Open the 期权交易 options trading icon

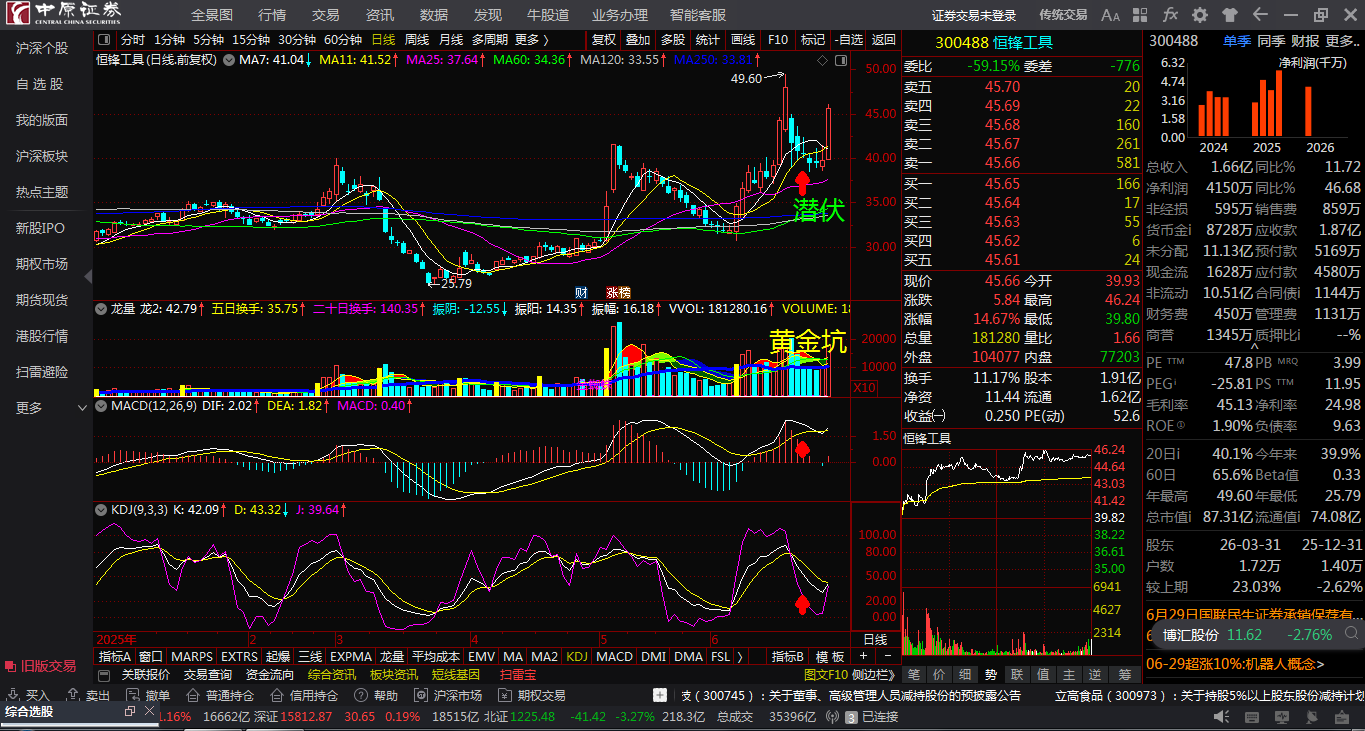pos(505,695)
